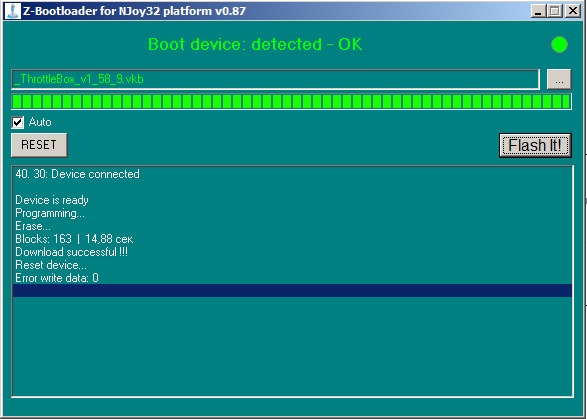587x419 pixels.
Task: Click the RESET button
Action: [39, 145]
